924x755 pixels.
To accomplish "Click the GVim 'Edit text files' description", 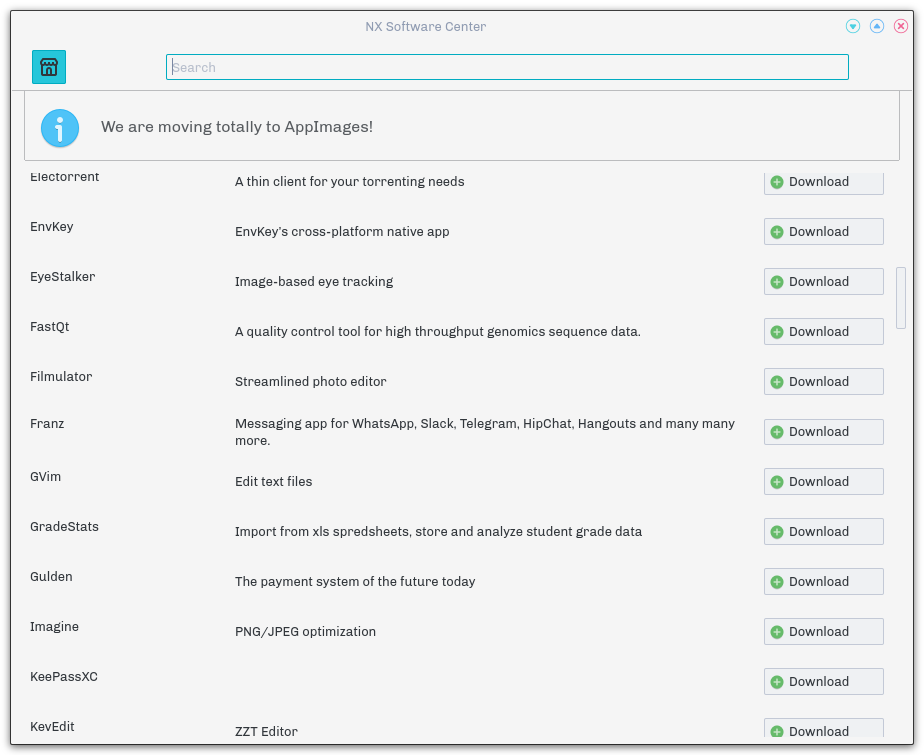I will coord(273,482).
